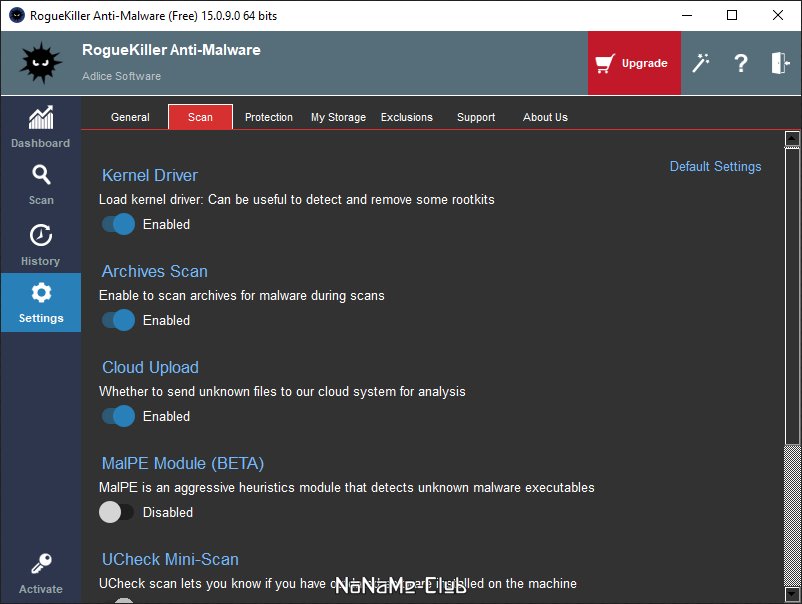The height and width of the screenshot is (604, 802).
Task: Click the RogueKiller Anti-Malware header title
Action: click(x=171, y=50)
